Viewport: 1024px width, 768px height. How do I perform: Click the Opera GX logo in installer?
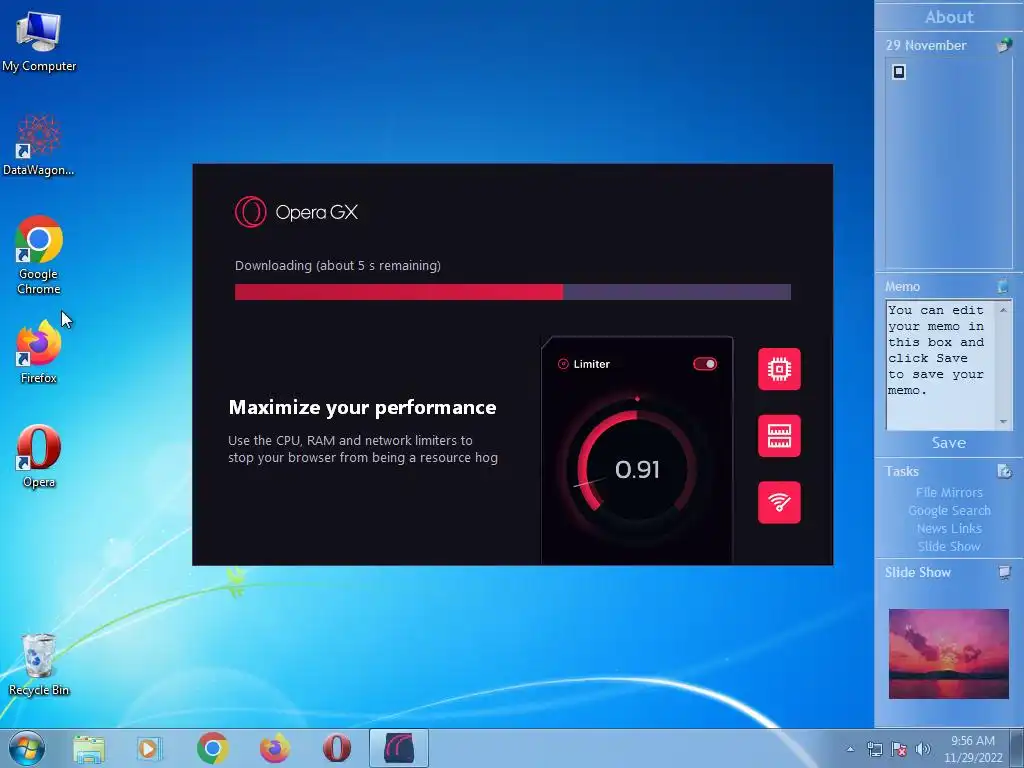pyautogui.click(x=296, y=212)
